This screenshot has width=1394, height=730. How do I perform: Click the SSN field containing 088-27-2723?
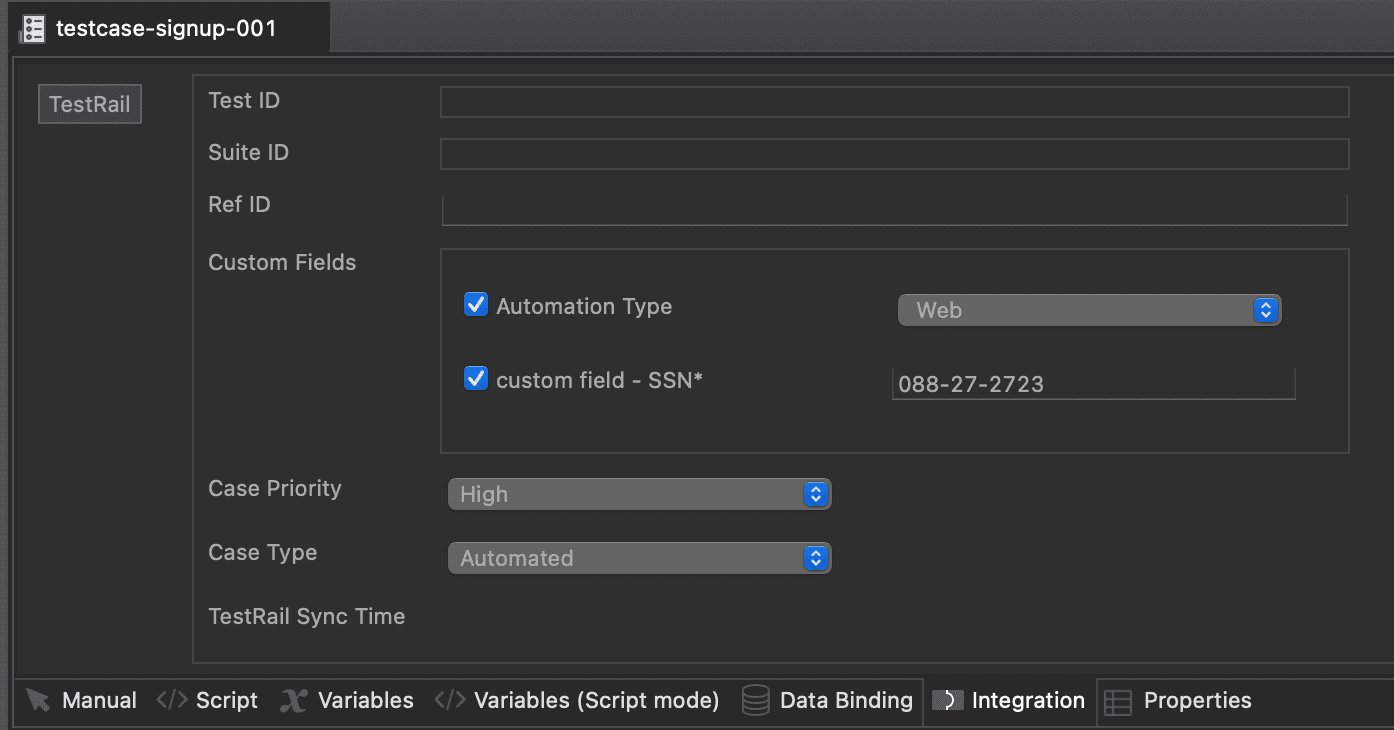point(1093,384)
